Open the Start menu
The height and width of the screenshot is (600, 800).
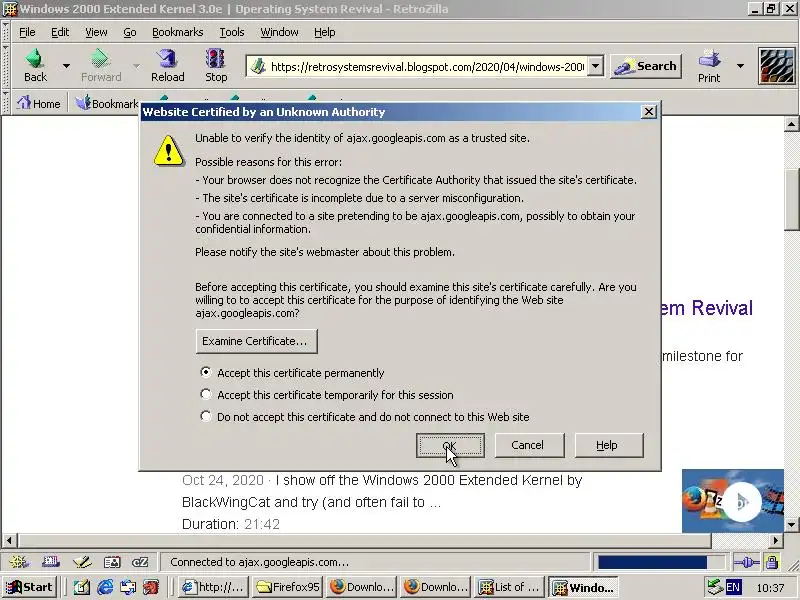click(30, 587)
